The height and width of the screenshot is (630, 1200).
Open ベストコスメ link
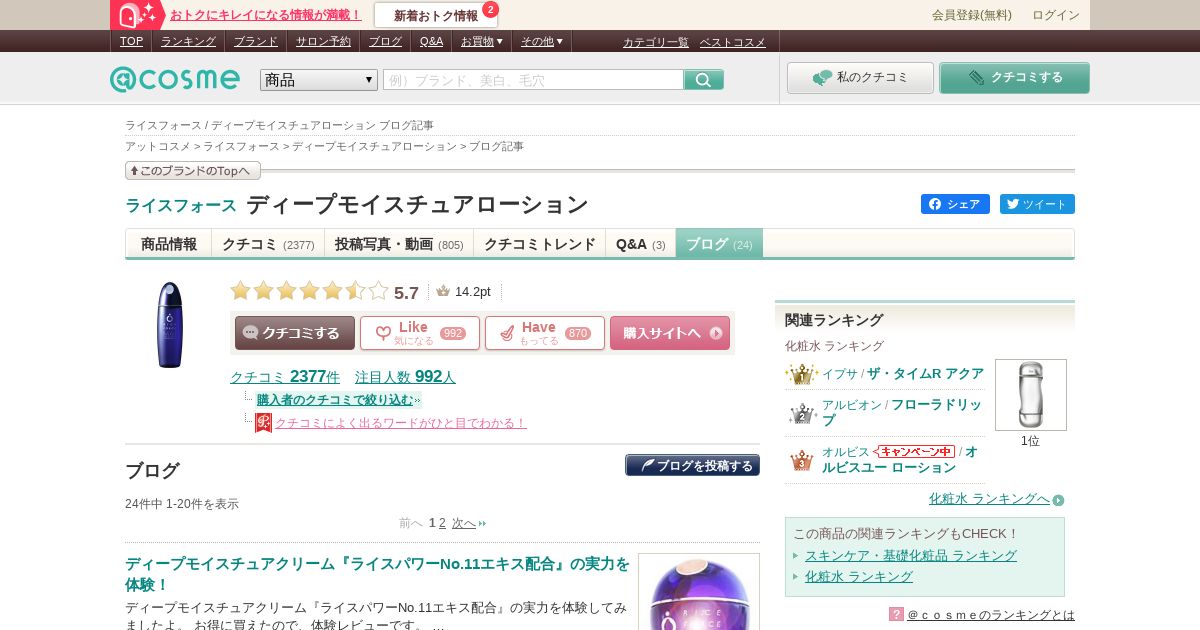[733, 42]
